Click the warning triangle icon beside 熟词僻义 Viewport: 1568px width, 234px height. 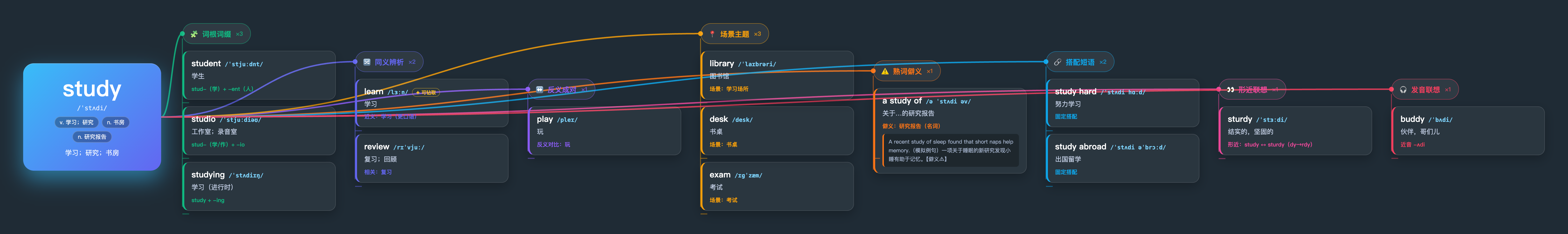coord(885,71)
